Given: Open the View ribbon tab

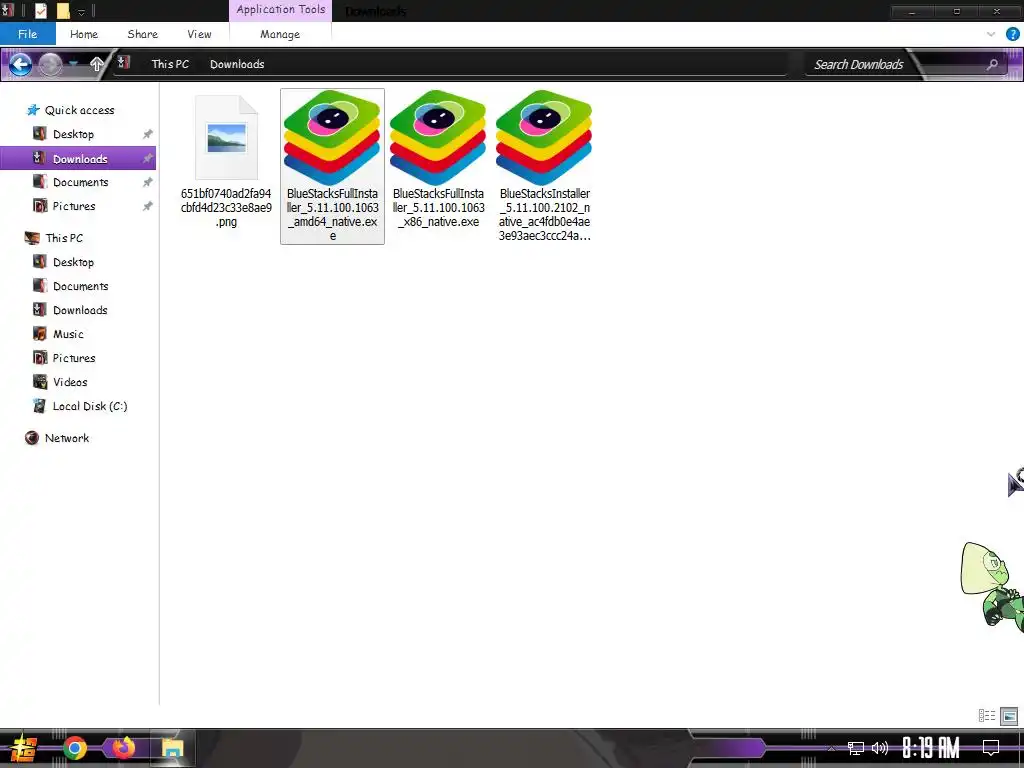Looking at the screenshot, I should click(199, 34).
